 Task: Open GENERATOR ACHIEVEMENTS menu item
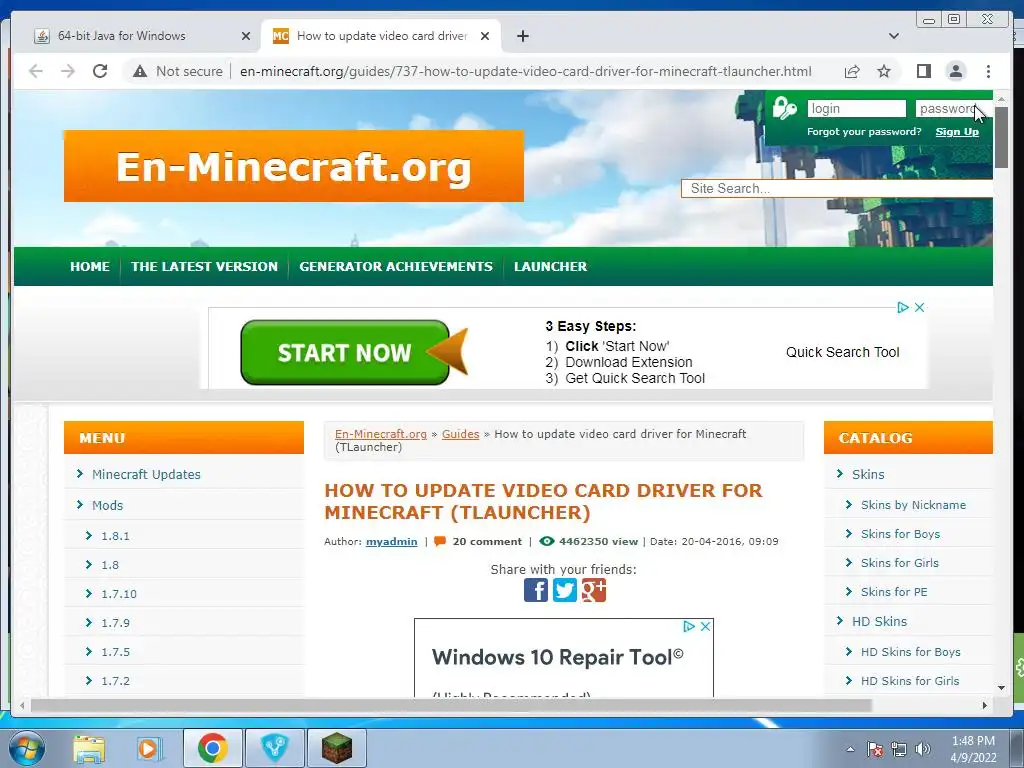pyautogui.click(x=396, y=266)
